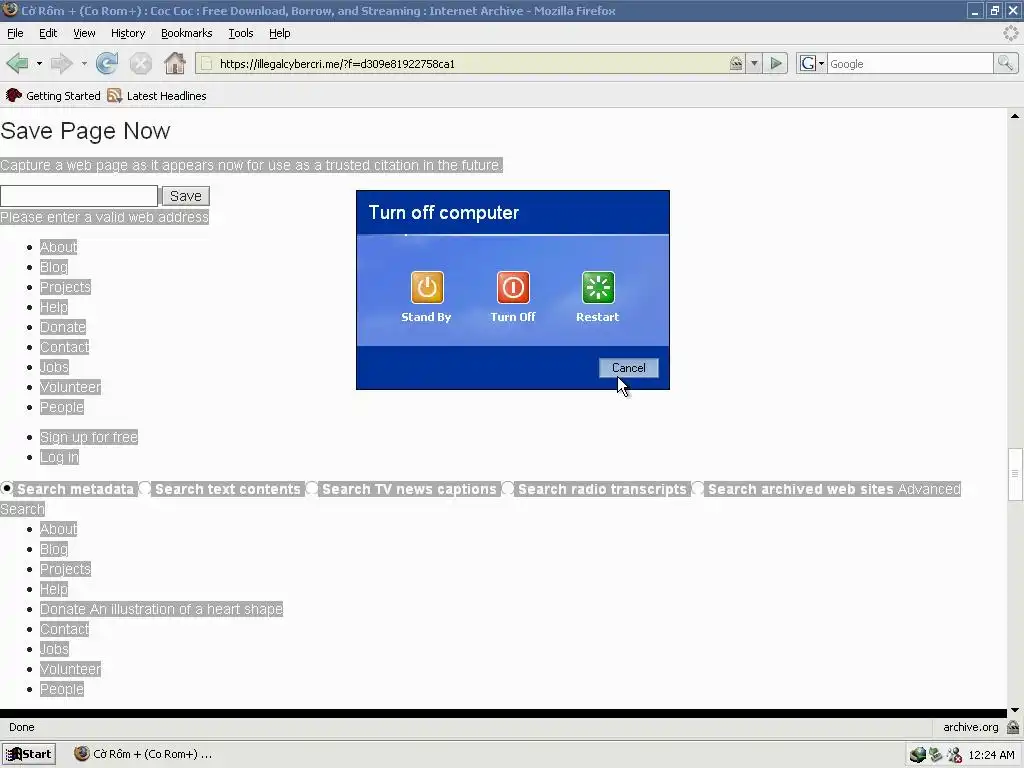Viewport: 1024px width, 768px height.
Task: Click the scrollbar up arrow
Action: tap(1015, 116)
